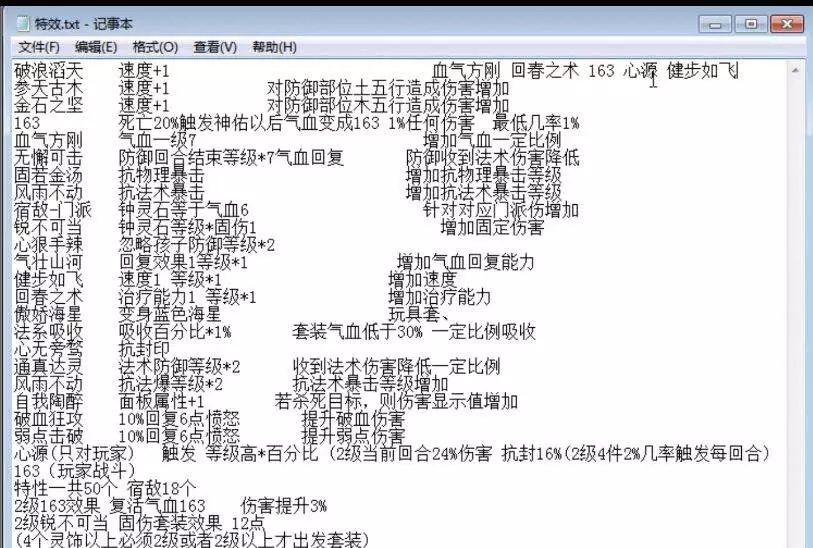Click on the text 增加治疗能力
The height and width of the screenshot is (548, 813).
point(440,297)
